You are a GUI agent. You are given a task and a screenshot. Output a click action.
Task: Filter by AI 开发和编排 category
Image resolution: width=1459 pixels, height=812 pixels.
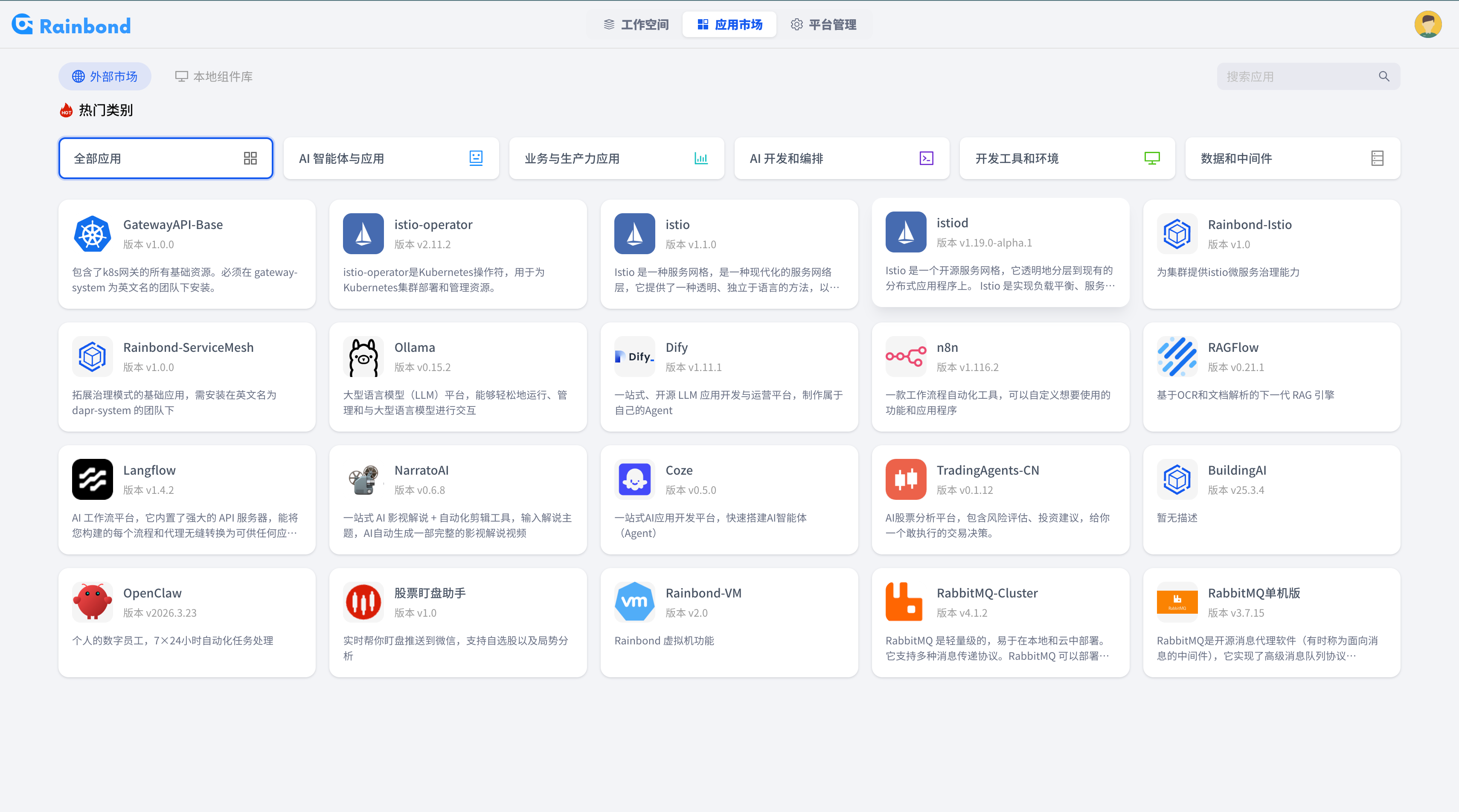842,159
